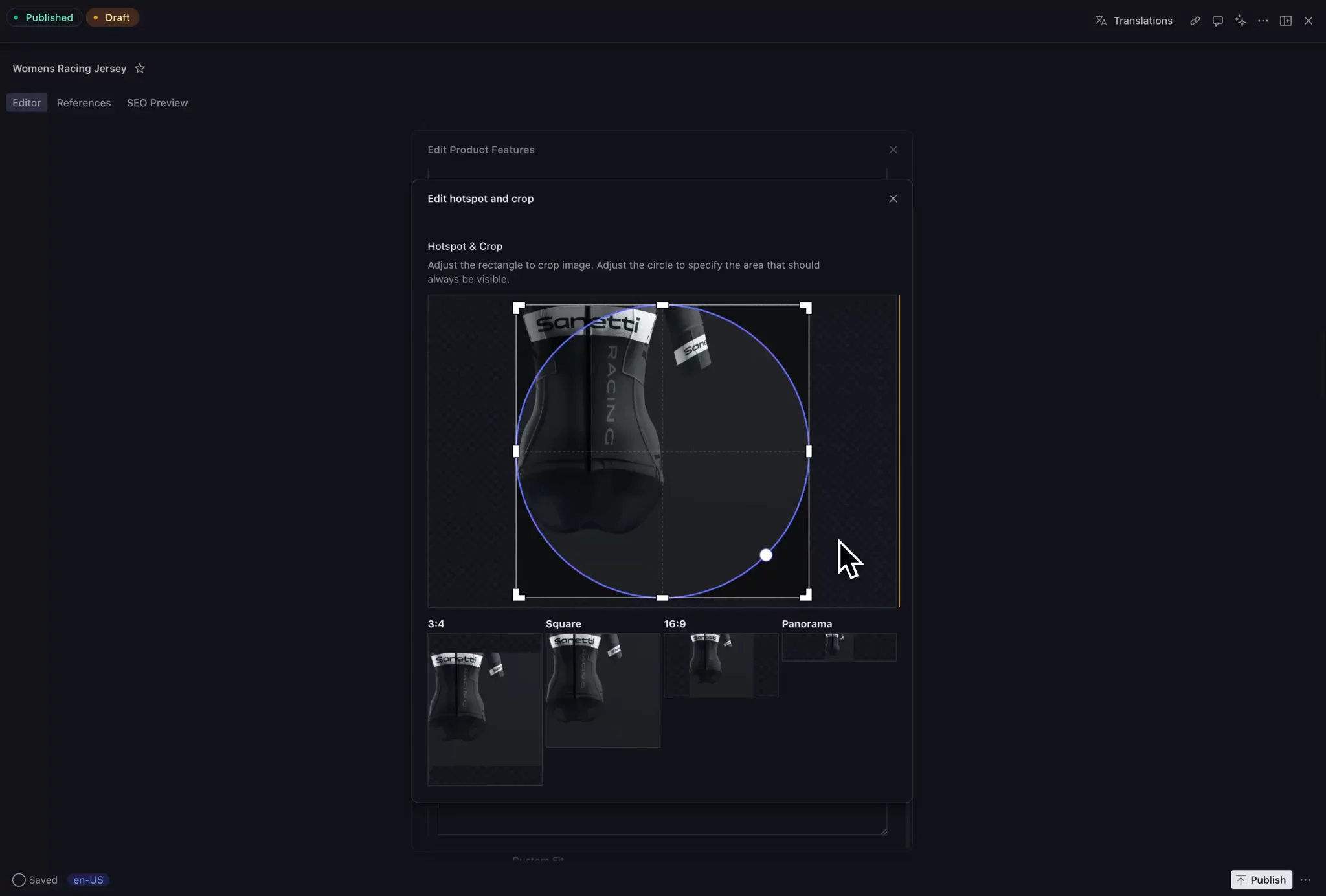Open the en-US language selector
Image resolution: width=1326 pixels, height=896 pixels.
pyautogui.click(x=88, y=880)
